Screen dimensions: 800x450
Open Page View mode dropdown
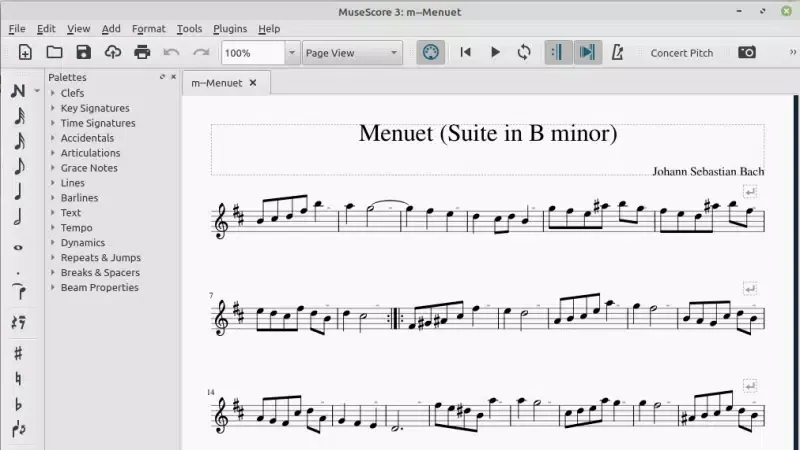tap(352, 53)
